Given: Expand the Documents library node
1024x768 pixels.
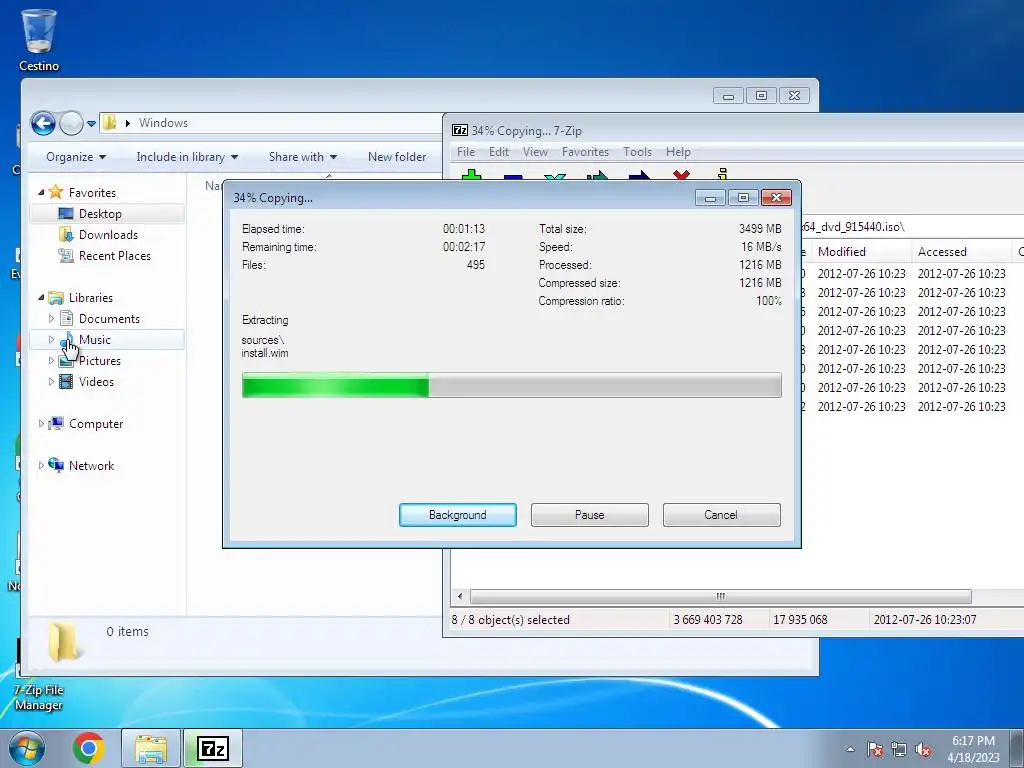Looking at the screenshot, I should tap(51, 318).
